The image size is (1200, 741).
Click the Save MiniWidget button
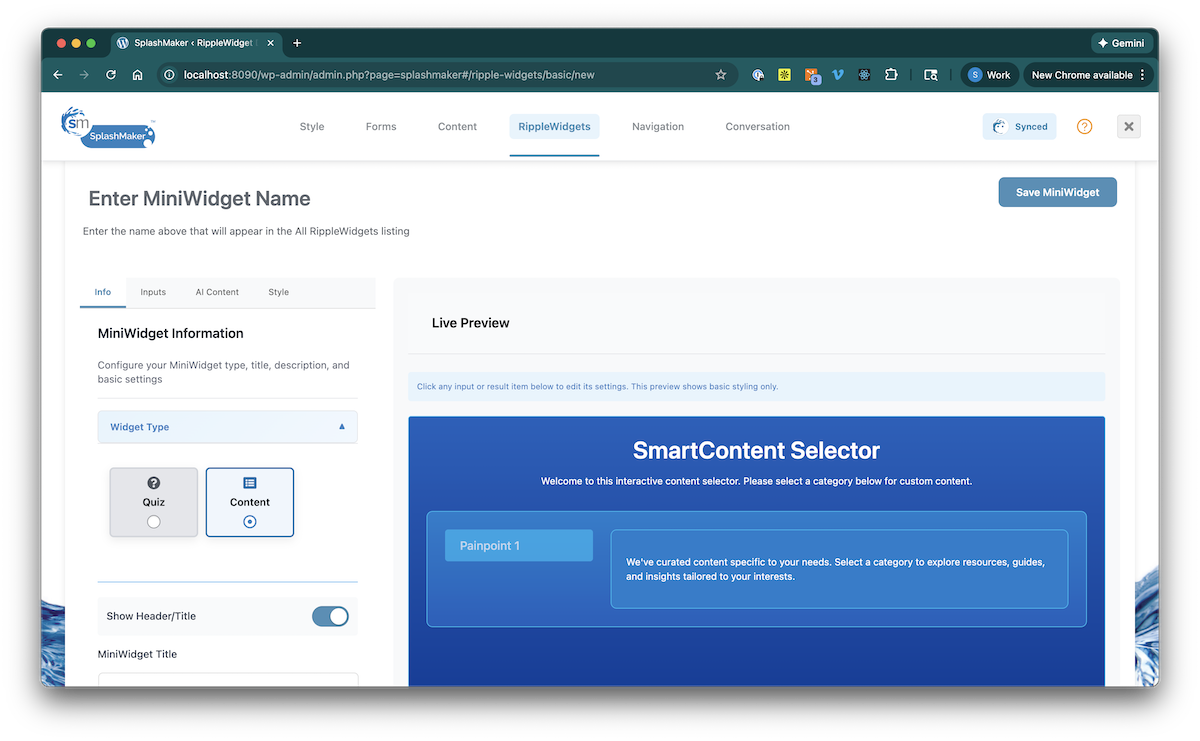[1057, 192]
